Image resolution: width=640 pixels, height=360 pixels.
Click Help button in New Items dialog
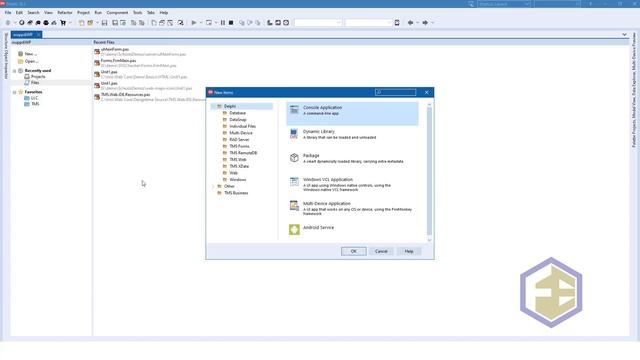(x=409, y=251)
